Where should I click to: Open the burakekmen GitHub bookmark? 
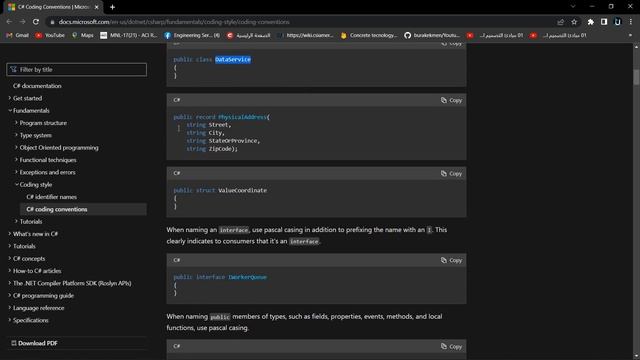pyautogui.click(x=432, y=36)
